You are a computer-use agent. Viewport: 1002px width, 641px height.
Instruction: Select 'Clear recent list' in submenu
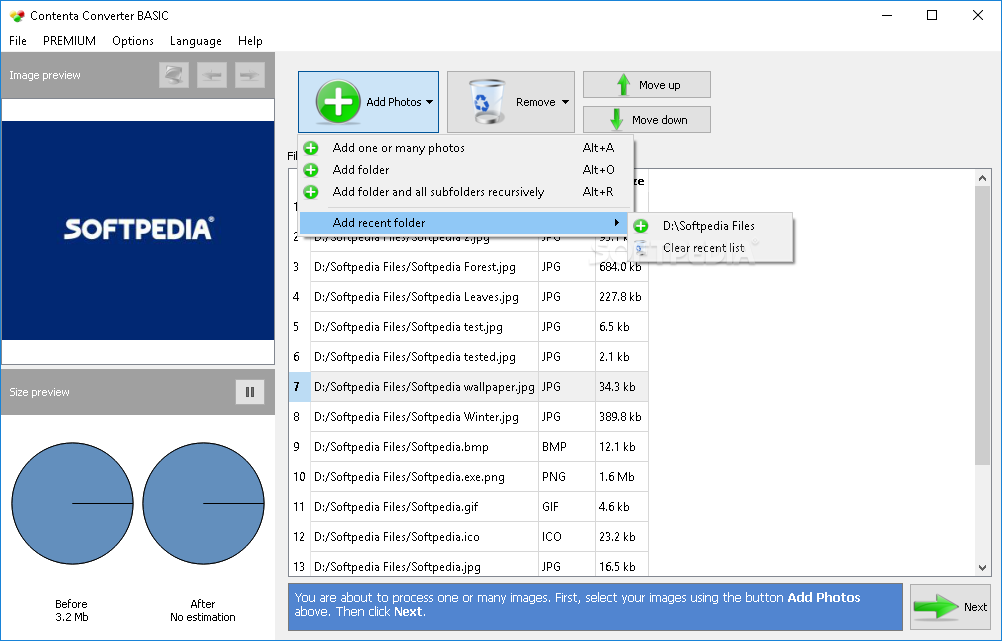pyautogui.click(x=711, y=248)
